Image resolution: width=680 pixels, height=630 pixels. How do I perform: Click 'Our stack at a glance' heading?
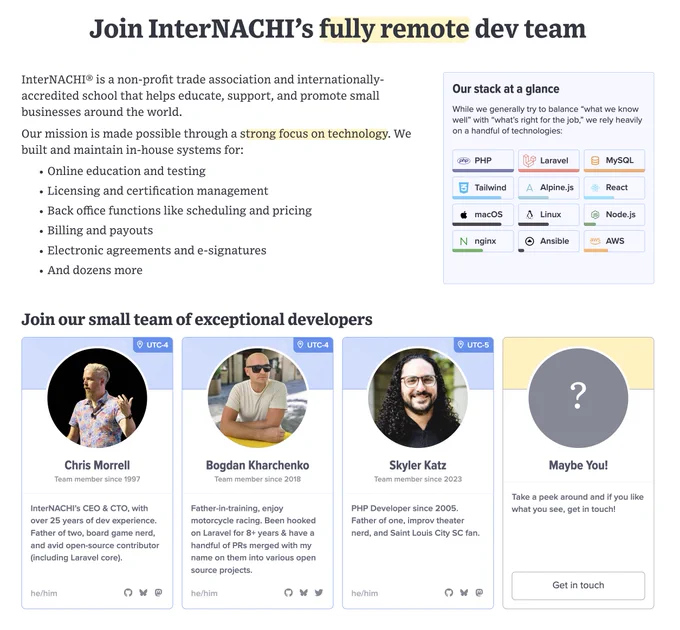click(506, 89)
